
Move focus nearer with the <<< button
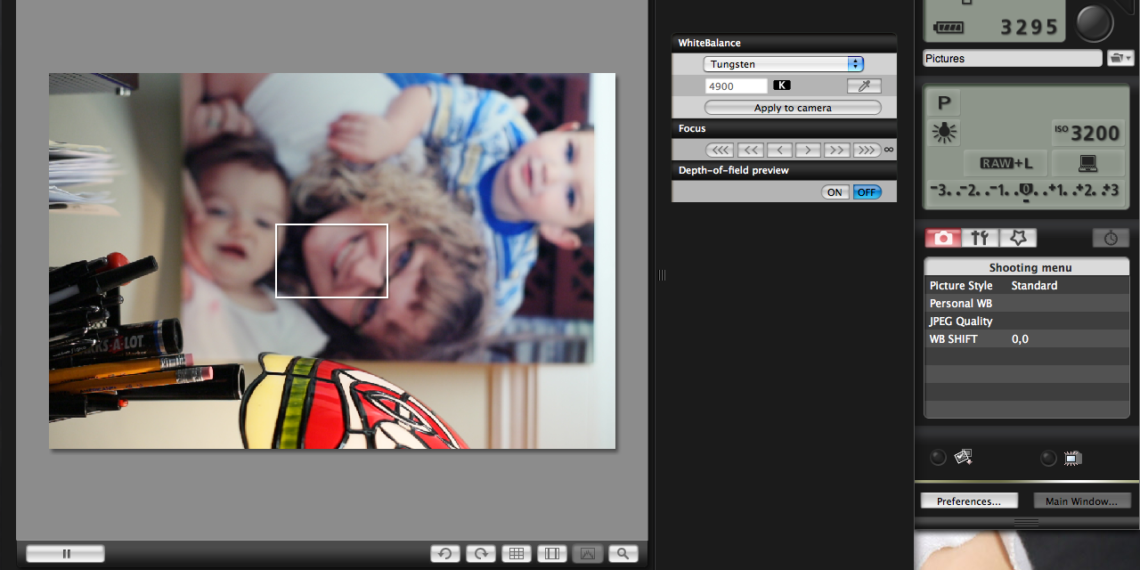click(720, 150)
